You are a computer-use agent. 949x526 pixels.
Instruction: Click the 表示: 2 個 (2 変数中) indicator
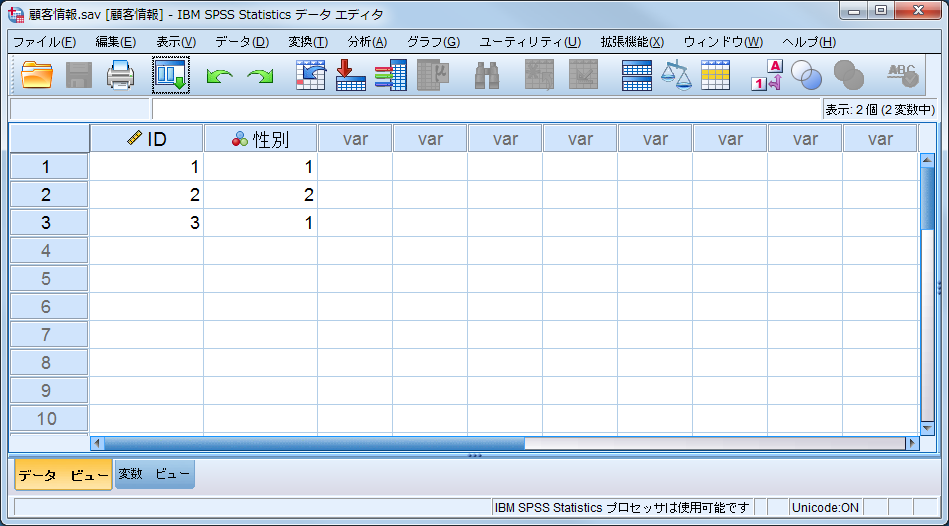pyautogui.click(x=880, y=110)
